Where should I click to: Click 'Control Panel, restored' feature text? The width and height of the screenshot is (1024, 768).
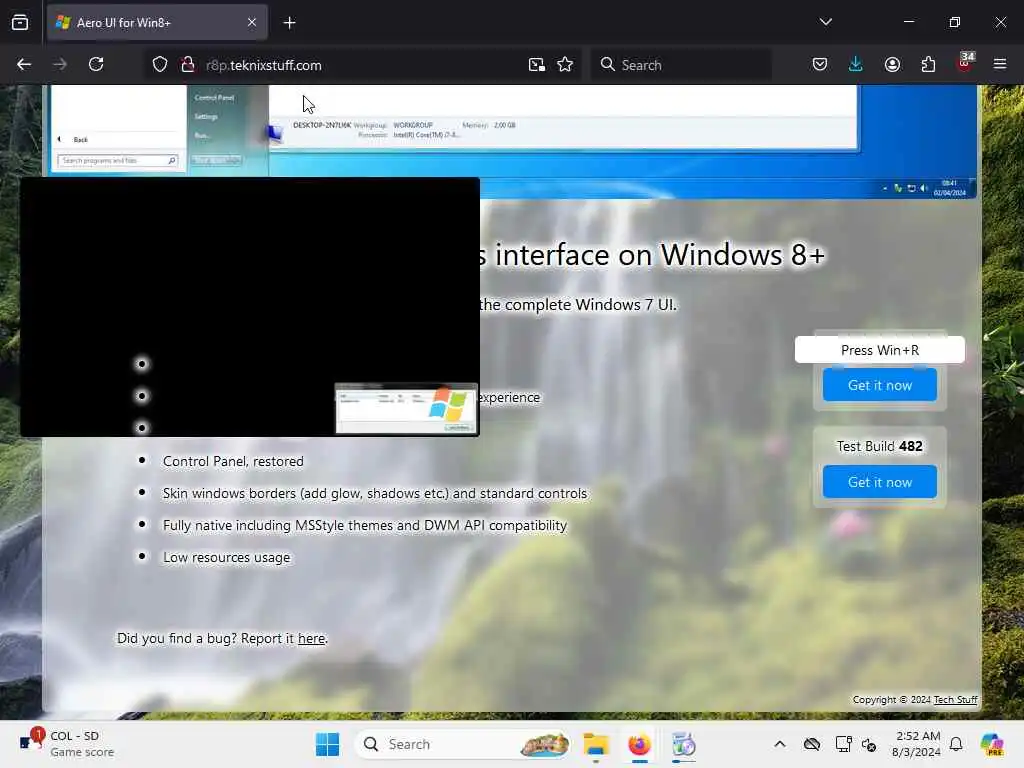(x=233, y=461)
